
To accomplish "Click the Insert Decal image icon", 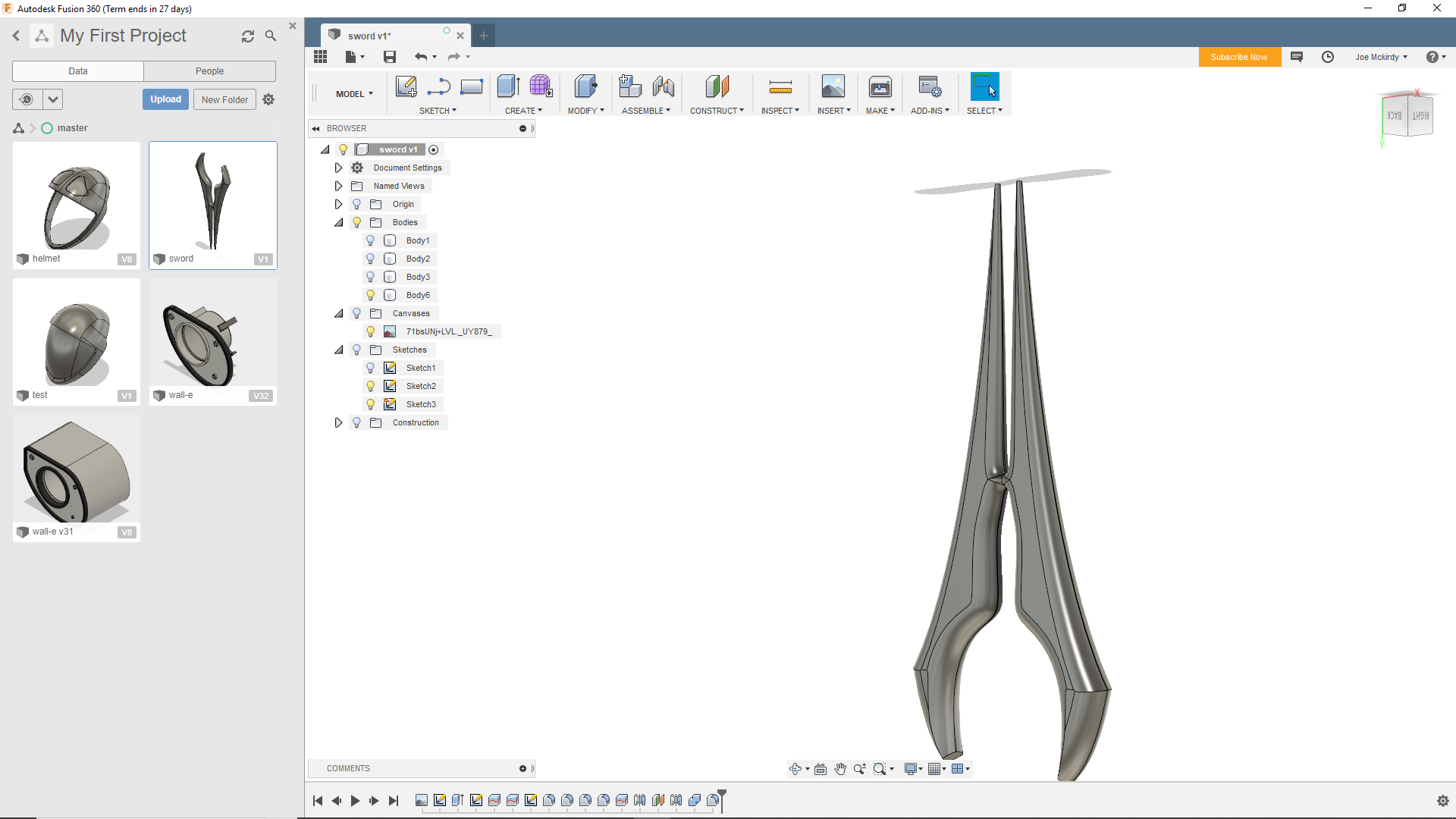I will [x=833, y=86].
